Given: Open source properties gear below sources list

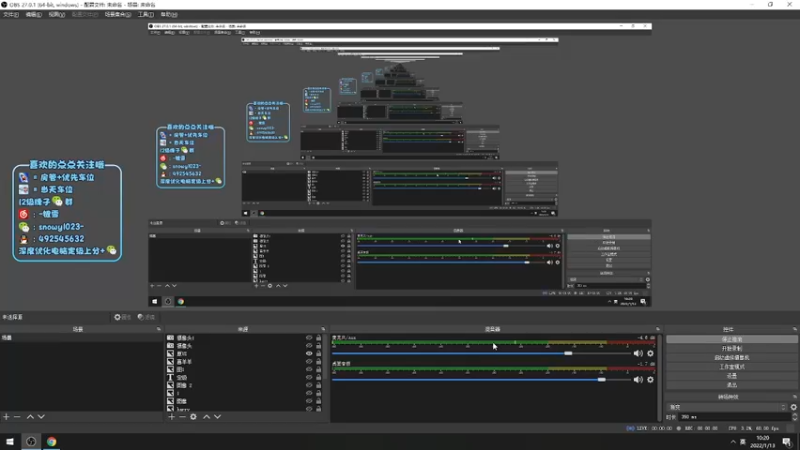Looking at the screenshot, I should point(193,417).
